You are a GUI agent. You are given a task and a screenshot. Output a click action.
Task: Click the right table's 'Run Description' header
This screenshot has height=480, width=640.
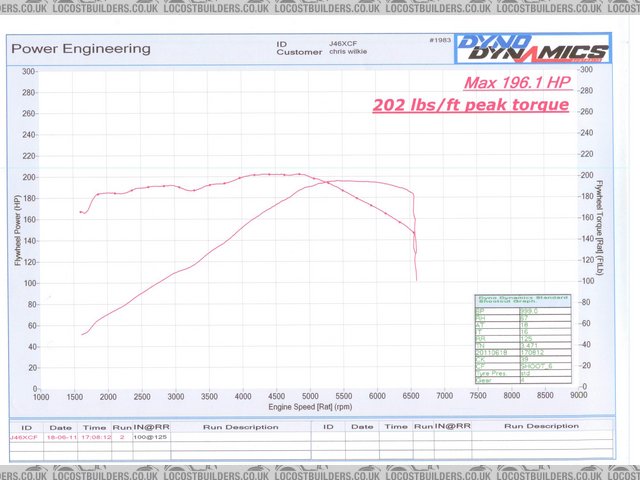pos(542,426)
